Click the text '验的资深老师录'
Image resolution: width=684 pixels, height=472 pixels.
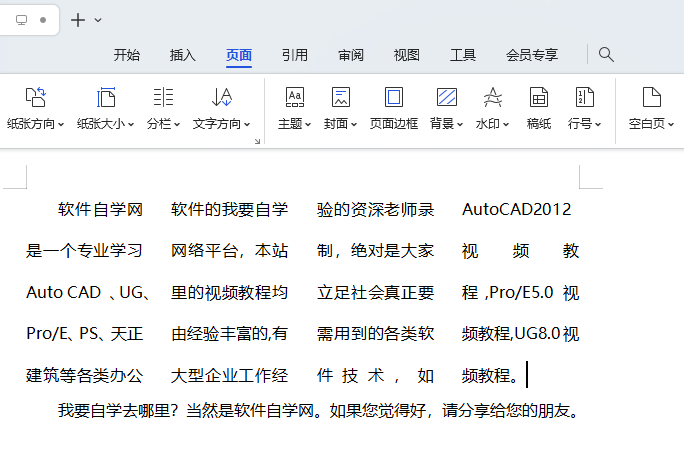tap(376, 209)
